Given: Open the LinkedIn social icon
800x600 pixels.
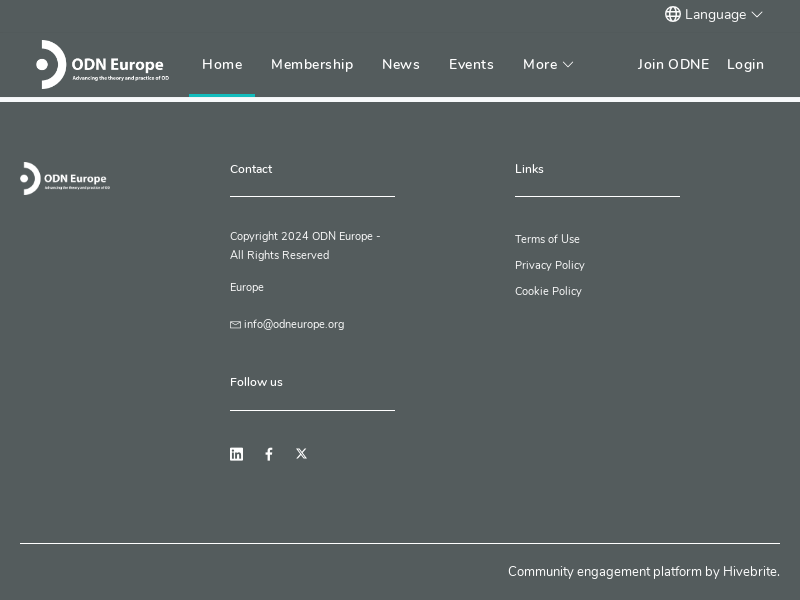Looking at the screenshot, I should 236,454.
